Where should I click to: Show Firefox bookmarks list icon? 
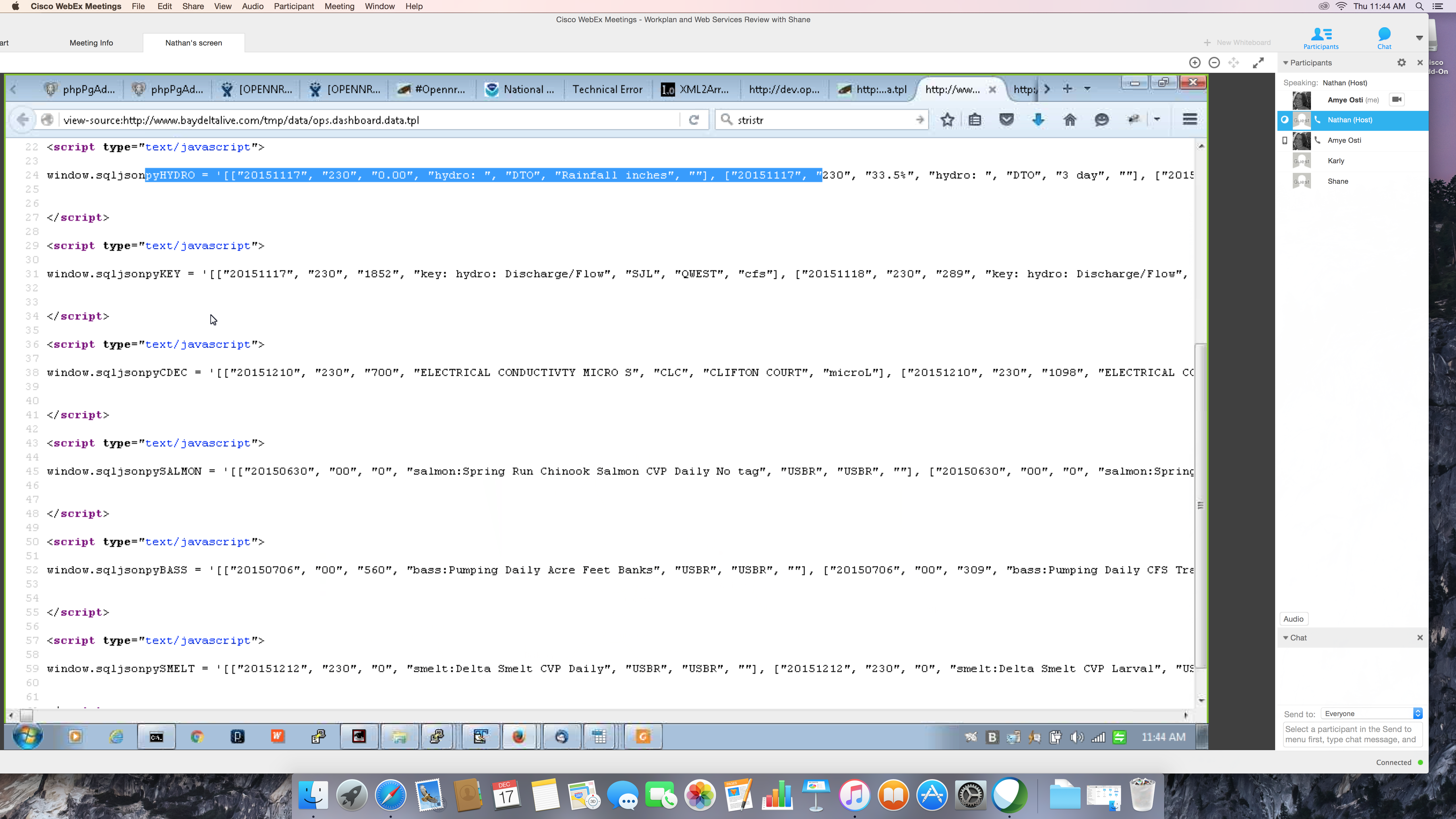pos(975,120)
